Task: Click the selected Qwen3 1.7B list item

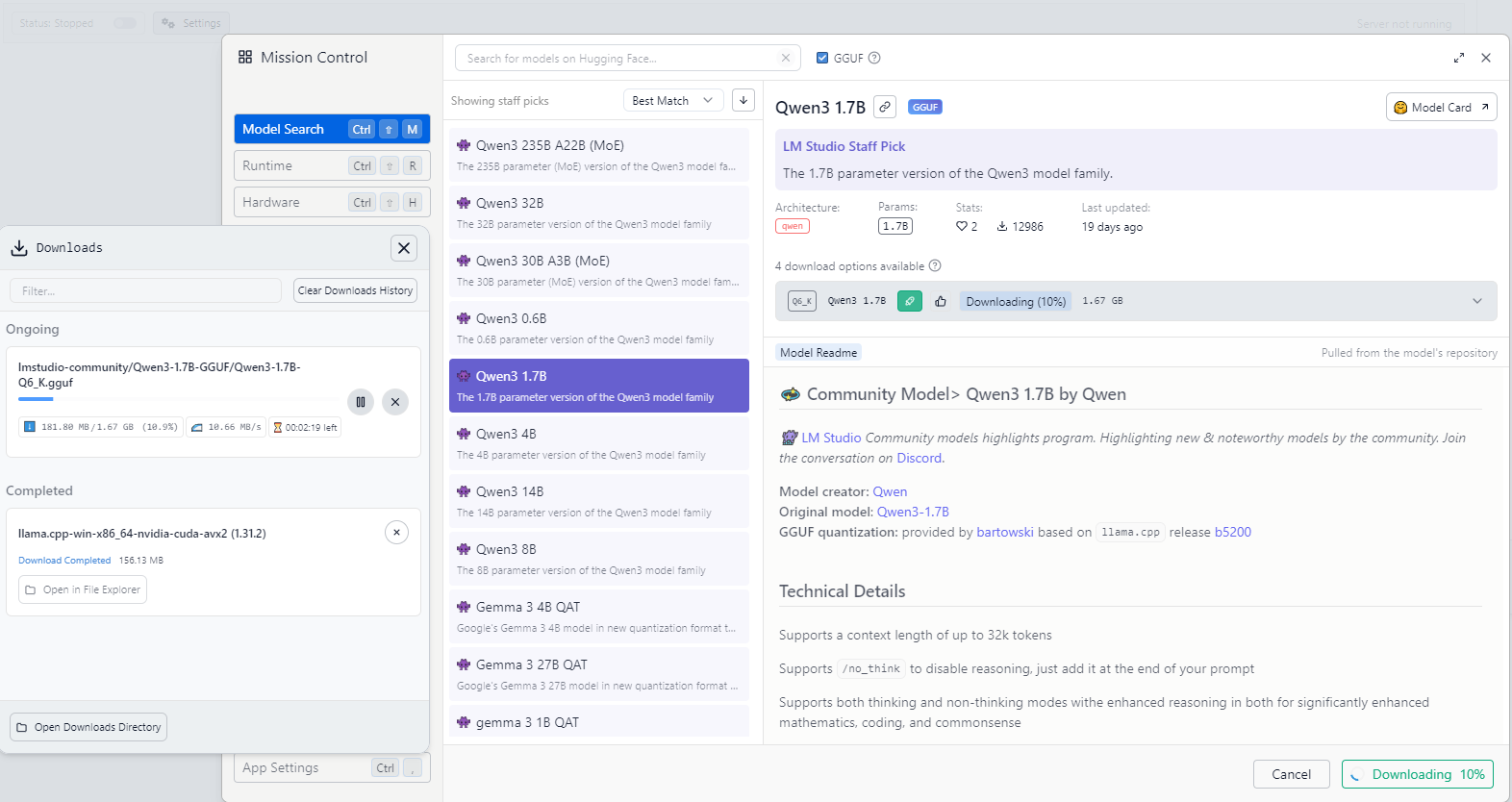Action: [599, 386]
